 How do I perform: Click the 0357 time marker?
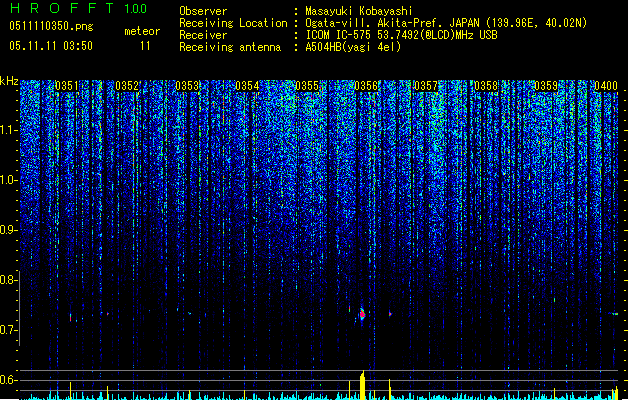[x=426, y=86]
